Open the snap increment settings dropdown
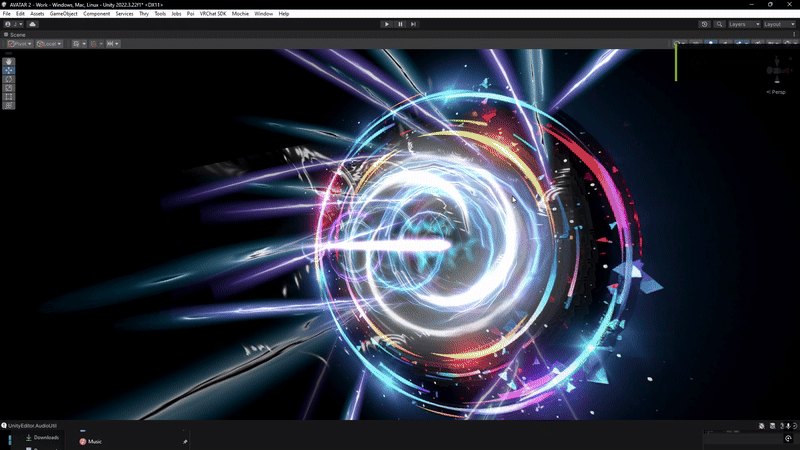This screenshot has height=450, width=800. point(113,44)
